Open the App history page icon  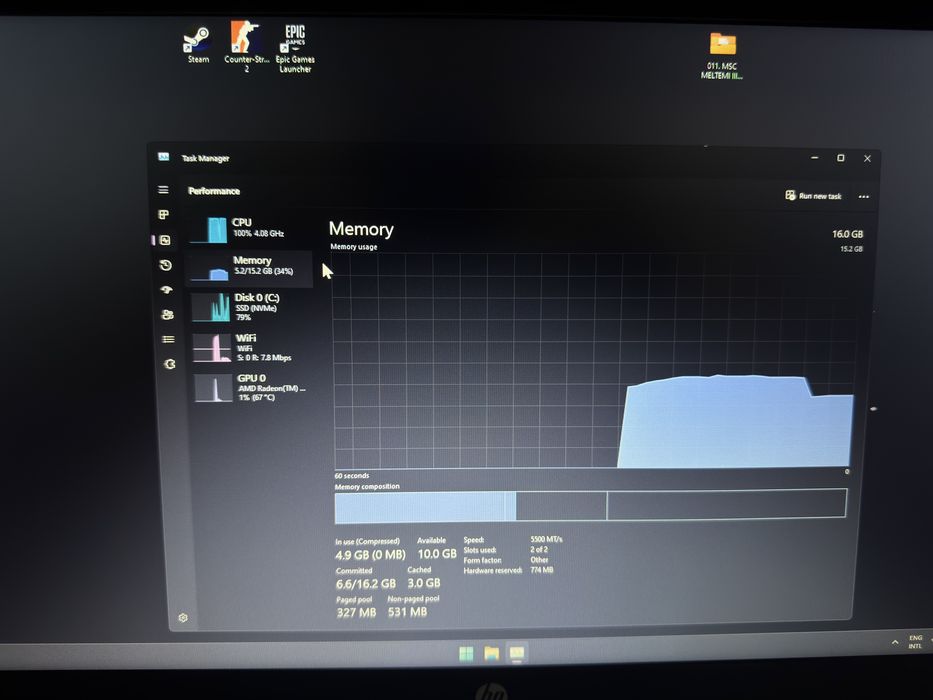pos(165,265)
